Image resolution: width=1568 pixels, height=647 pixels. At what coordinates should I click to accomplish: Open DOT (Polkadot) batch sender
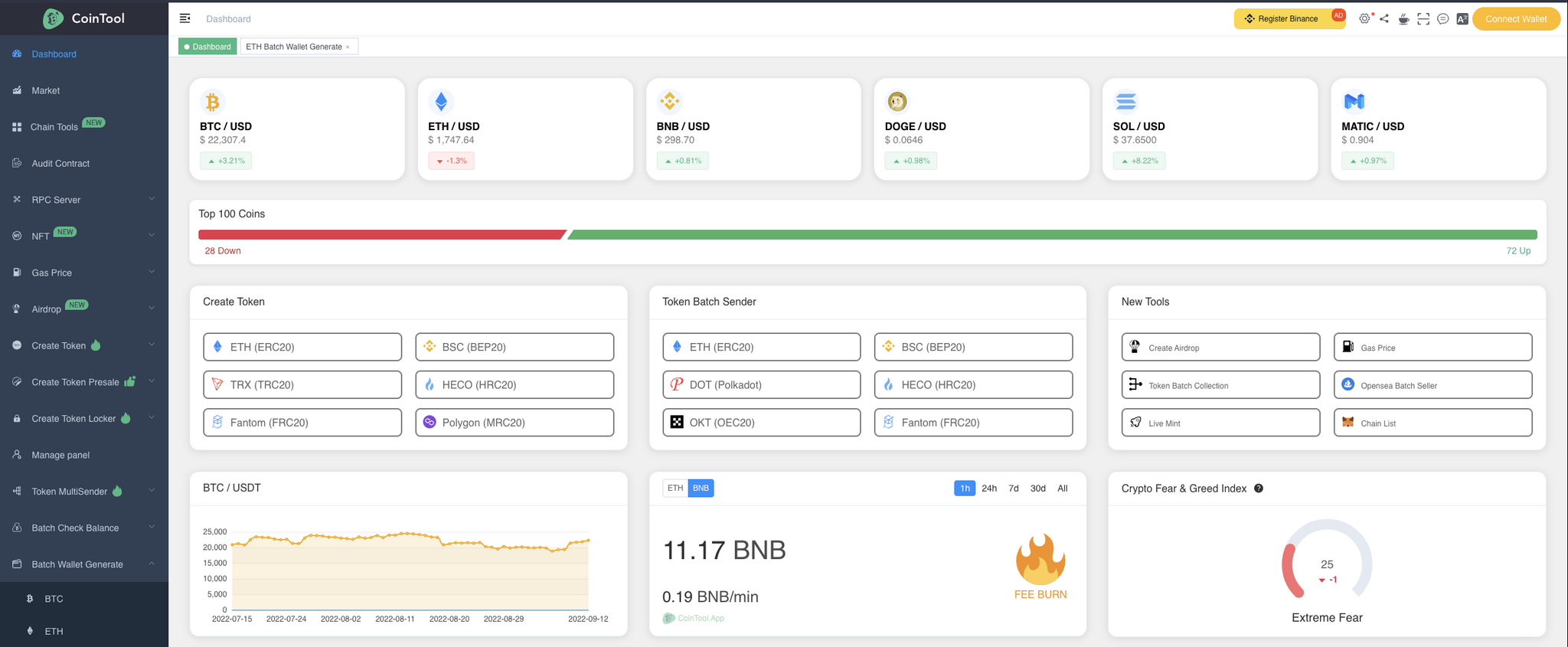click(761, 384)
